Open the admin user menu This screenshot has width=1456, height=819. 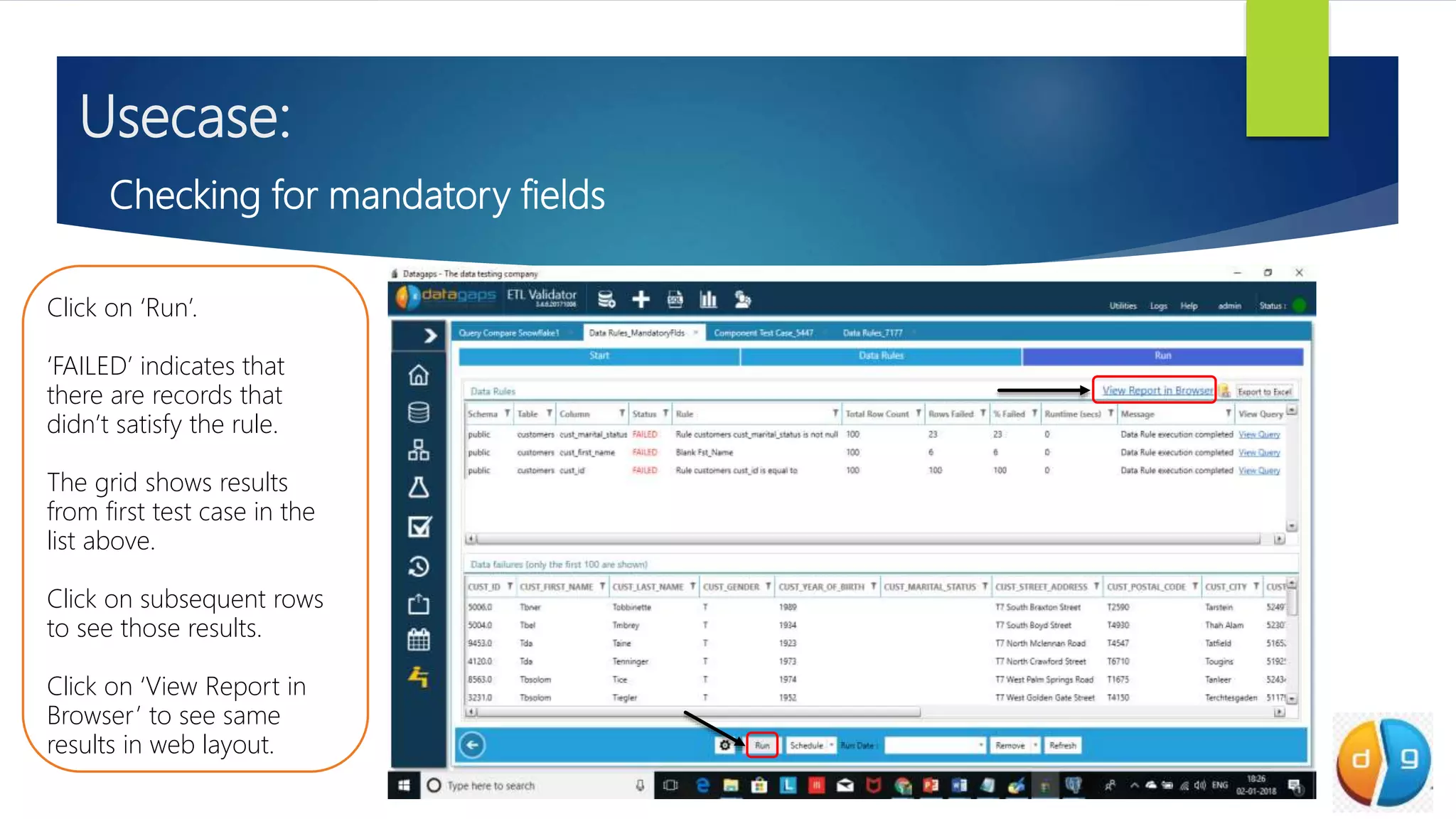(x=1229, y=306)
